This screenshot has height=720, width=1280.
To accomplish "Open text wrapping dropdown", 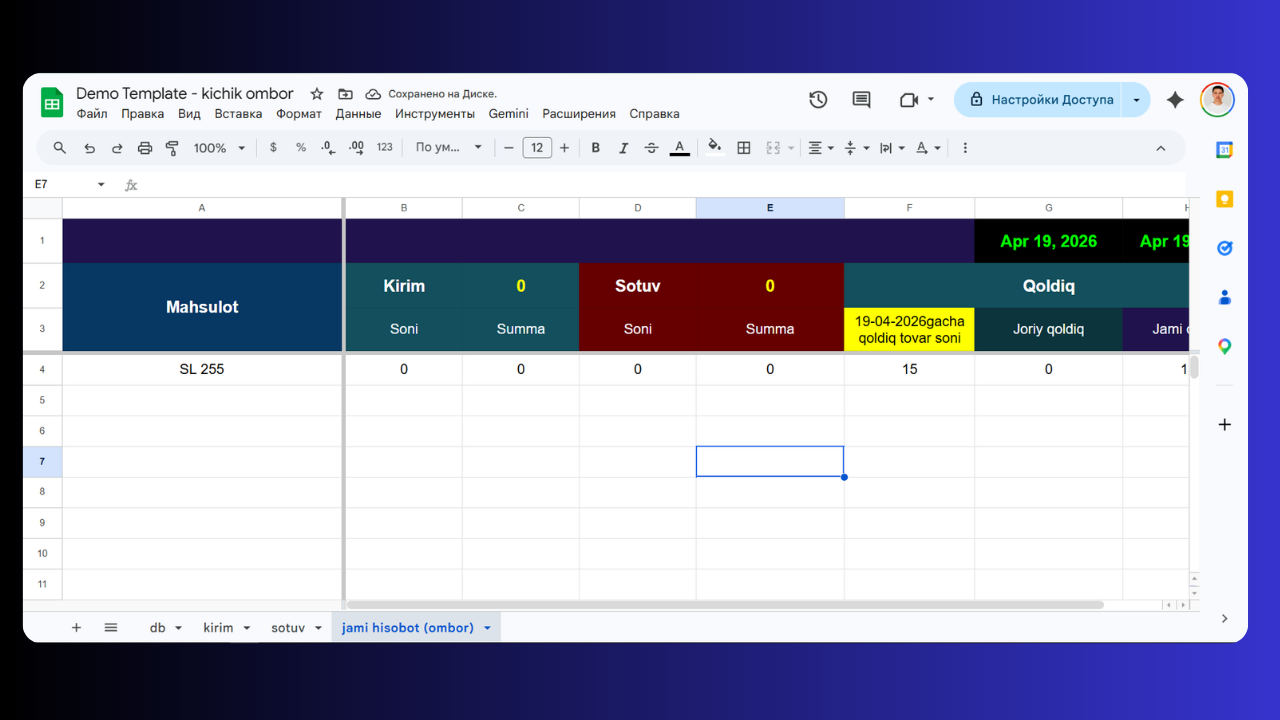I will (x=891, y=148).
